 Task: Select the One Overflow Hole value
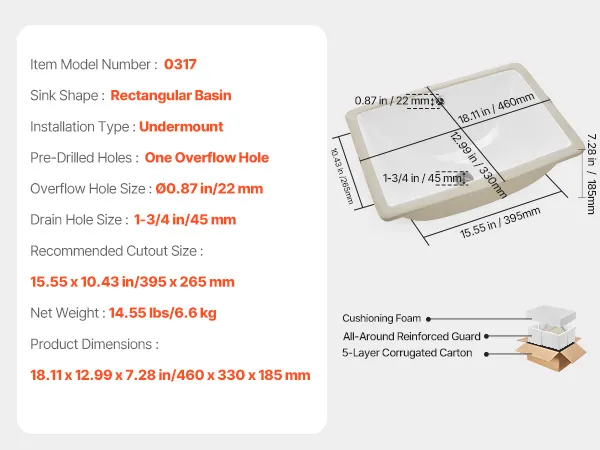206,158
